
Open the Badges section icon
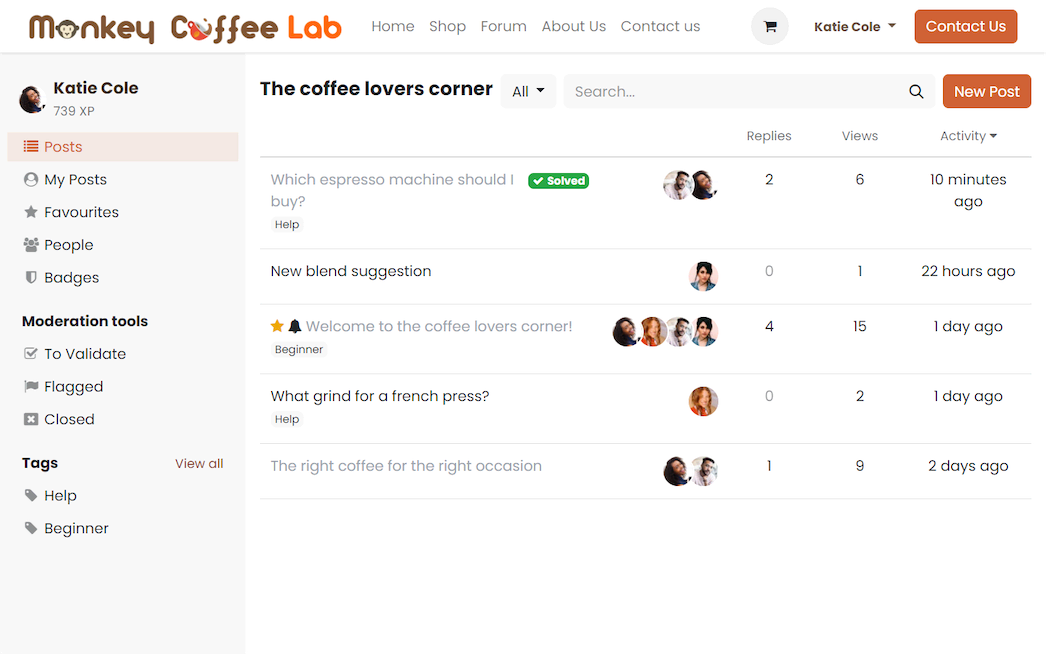point(32,278)
